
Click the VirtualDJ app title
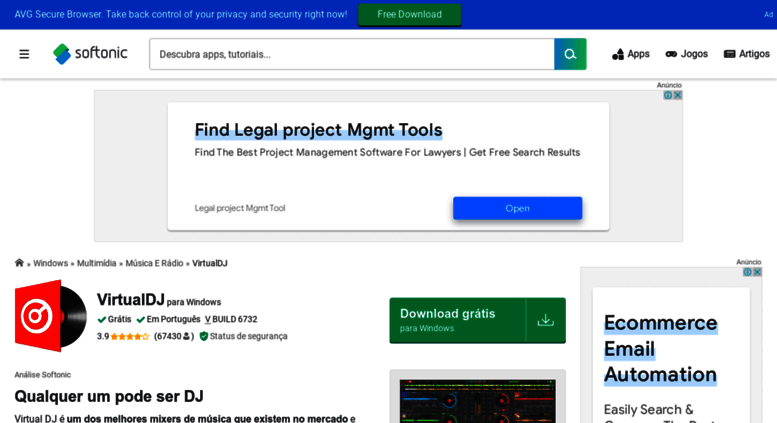click(131, 300)
